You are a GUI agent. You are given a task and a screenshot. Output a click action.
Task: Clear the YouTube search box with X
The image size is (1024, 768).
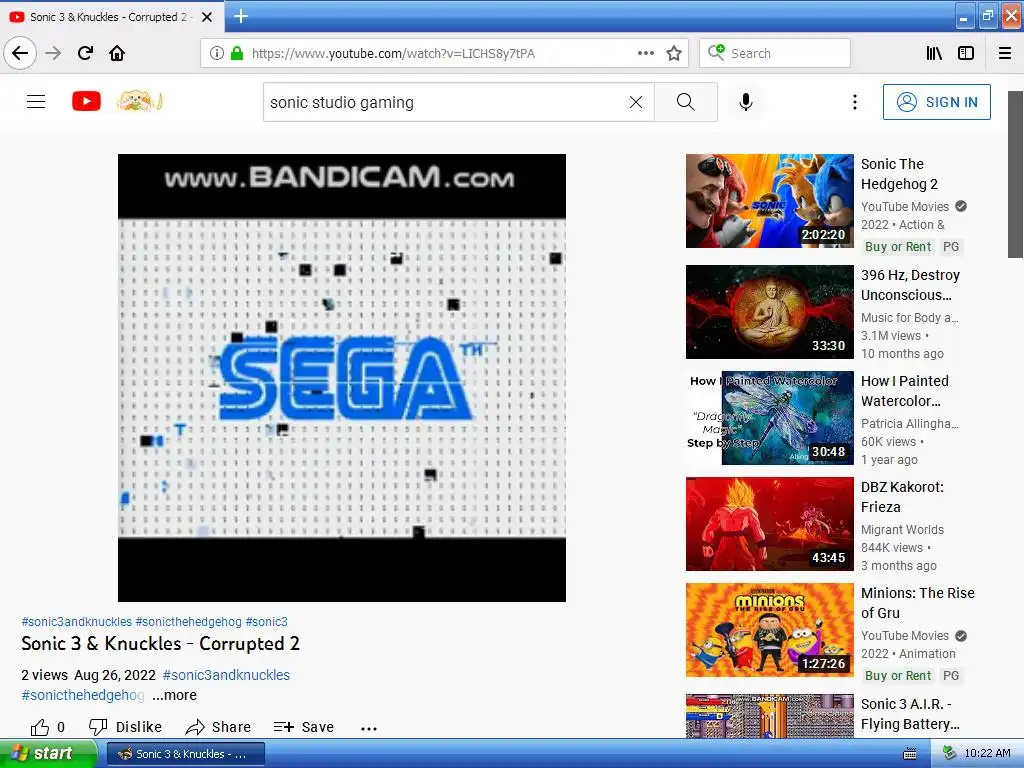[635, 102]
